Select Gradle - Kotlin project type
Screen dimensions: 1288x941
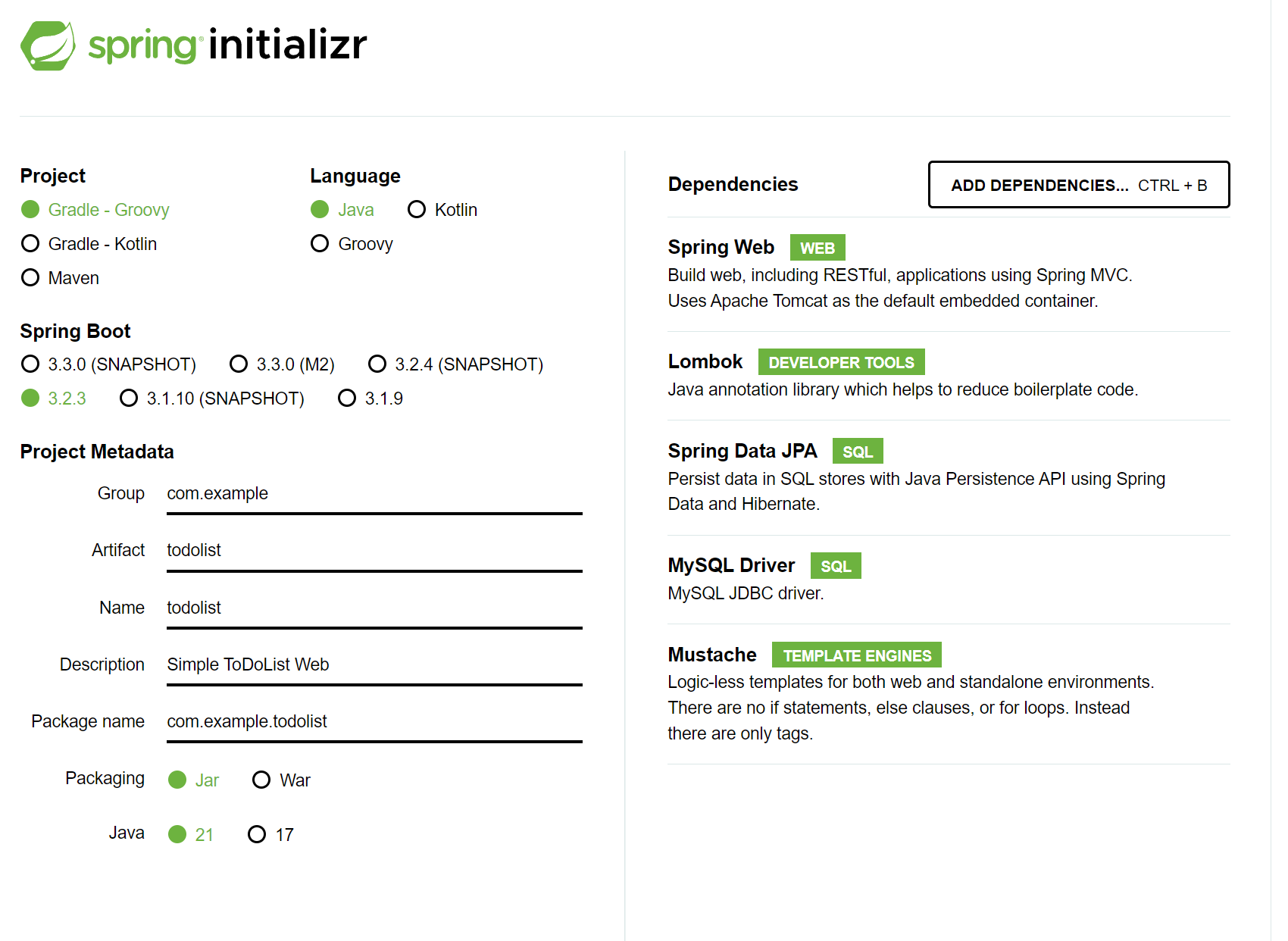30,244
